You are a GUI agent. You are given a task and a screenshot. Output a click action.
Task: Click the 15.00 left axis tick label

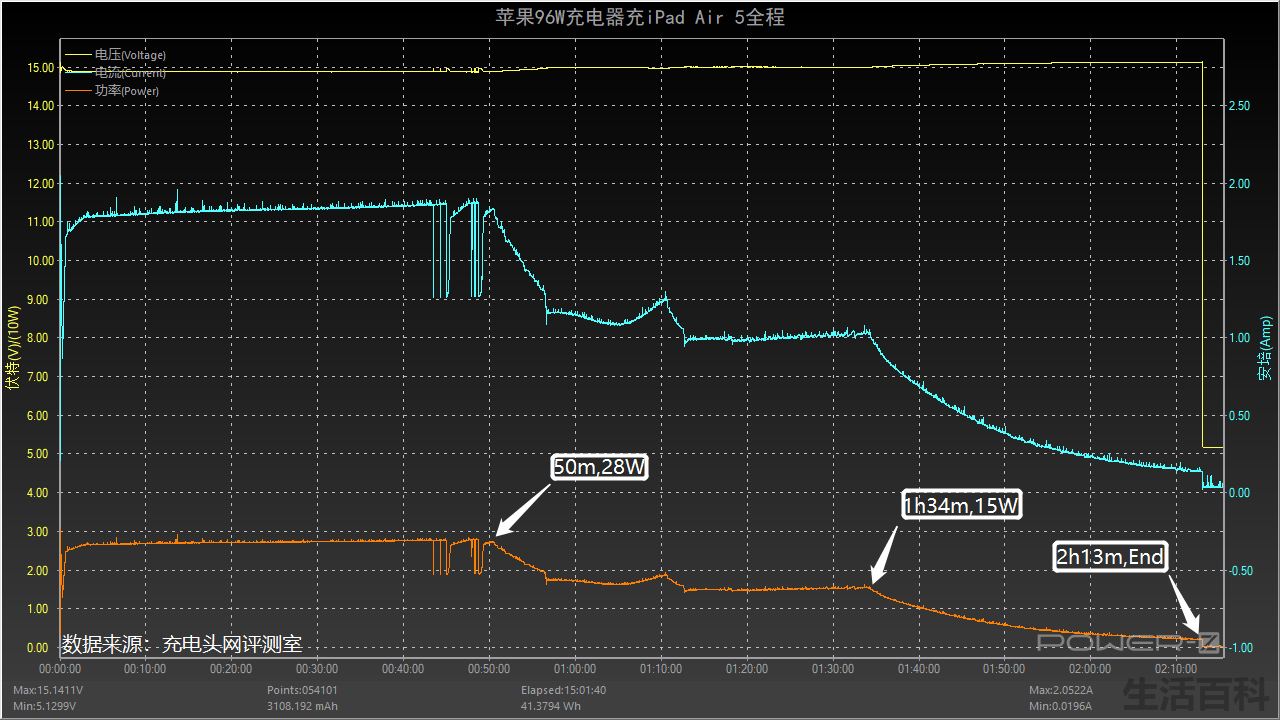click(40, 68)
